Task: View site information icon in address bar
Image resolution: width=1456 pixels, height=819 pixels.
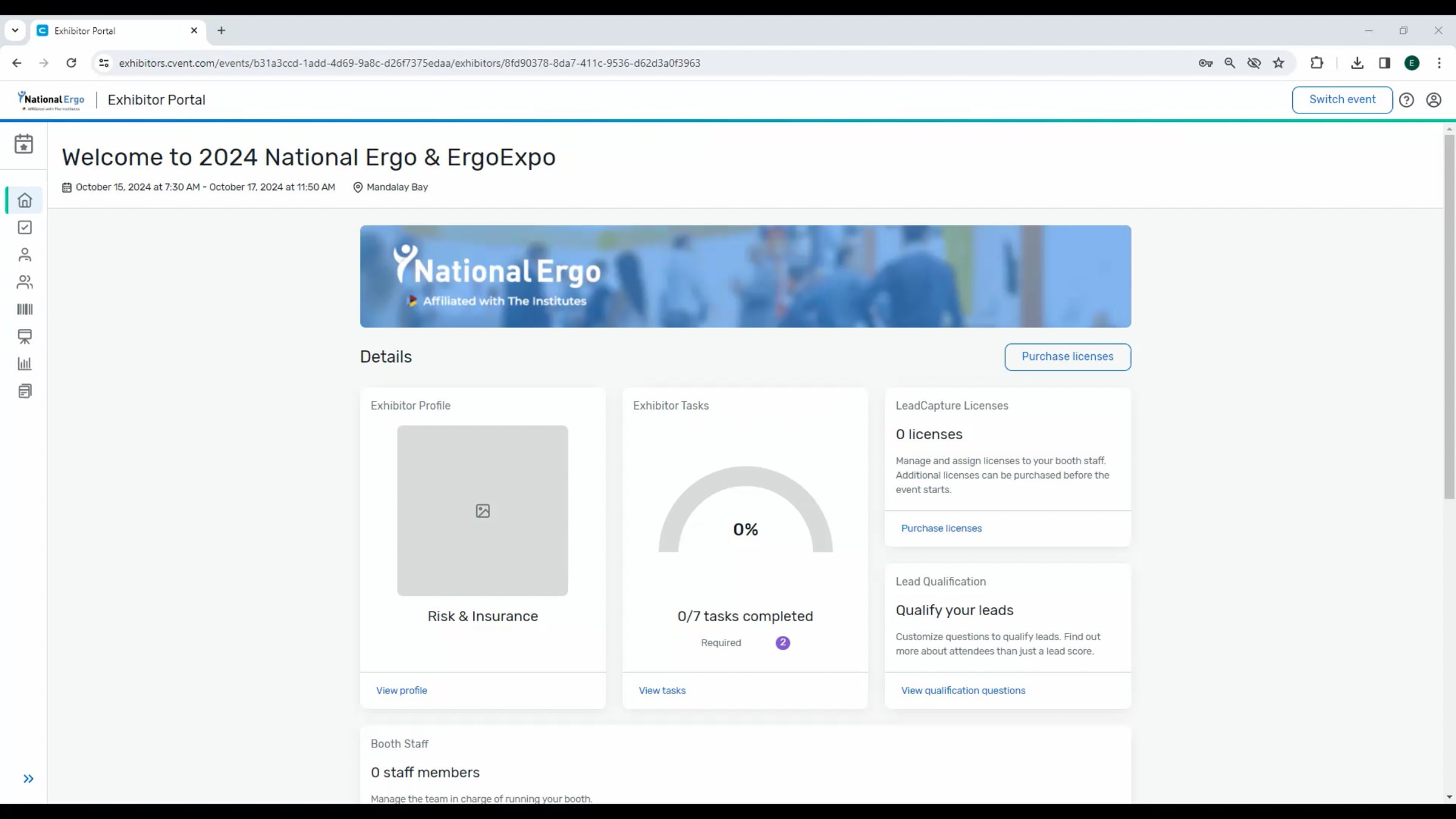Action: (x=104, y=63)
